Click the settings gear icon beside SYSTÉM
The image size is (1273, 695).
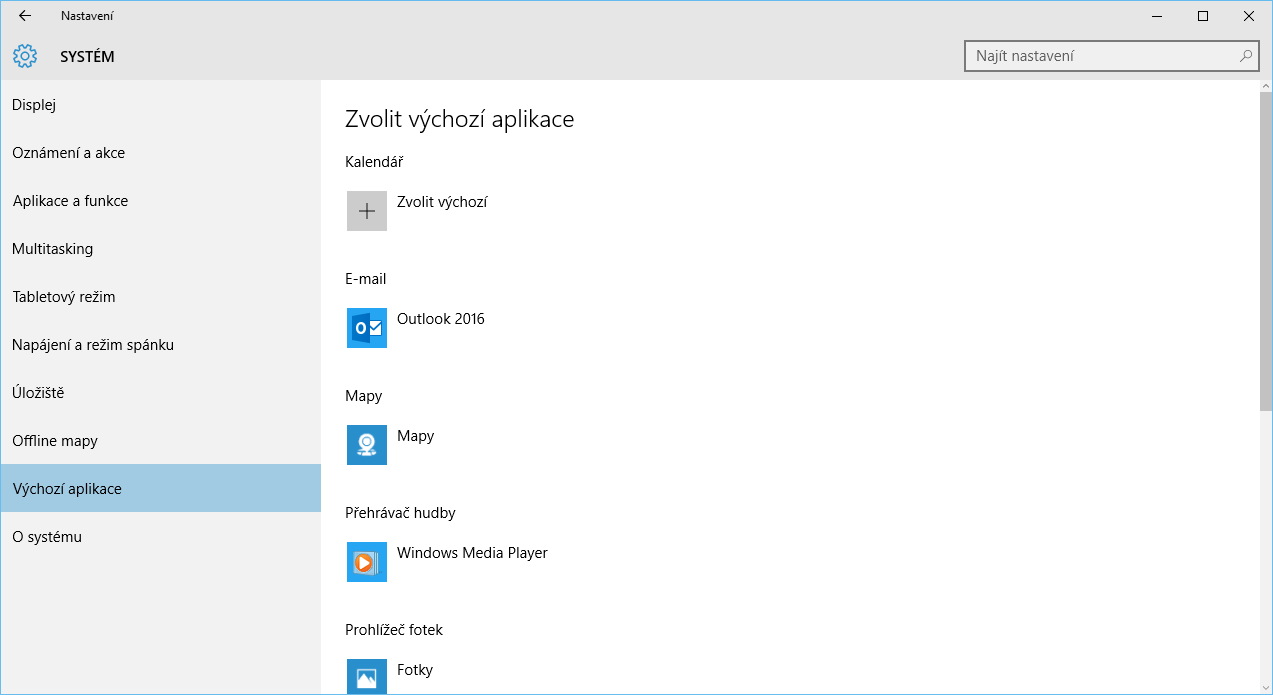[x=25, y=57]
